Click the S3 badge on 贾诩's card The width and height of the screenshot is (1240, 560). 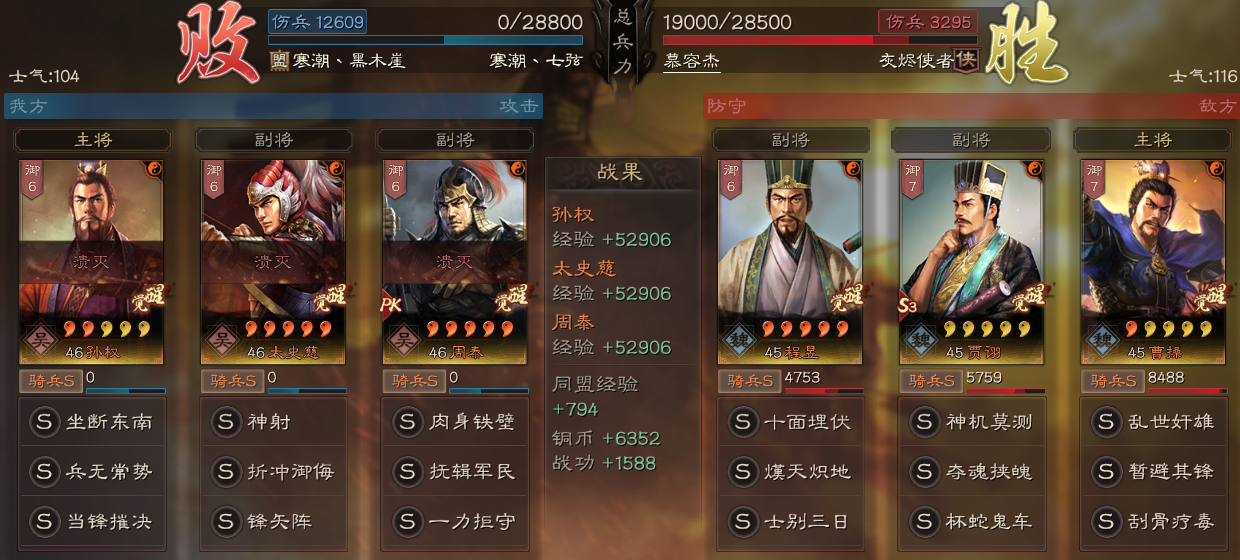tap(908, 305)
